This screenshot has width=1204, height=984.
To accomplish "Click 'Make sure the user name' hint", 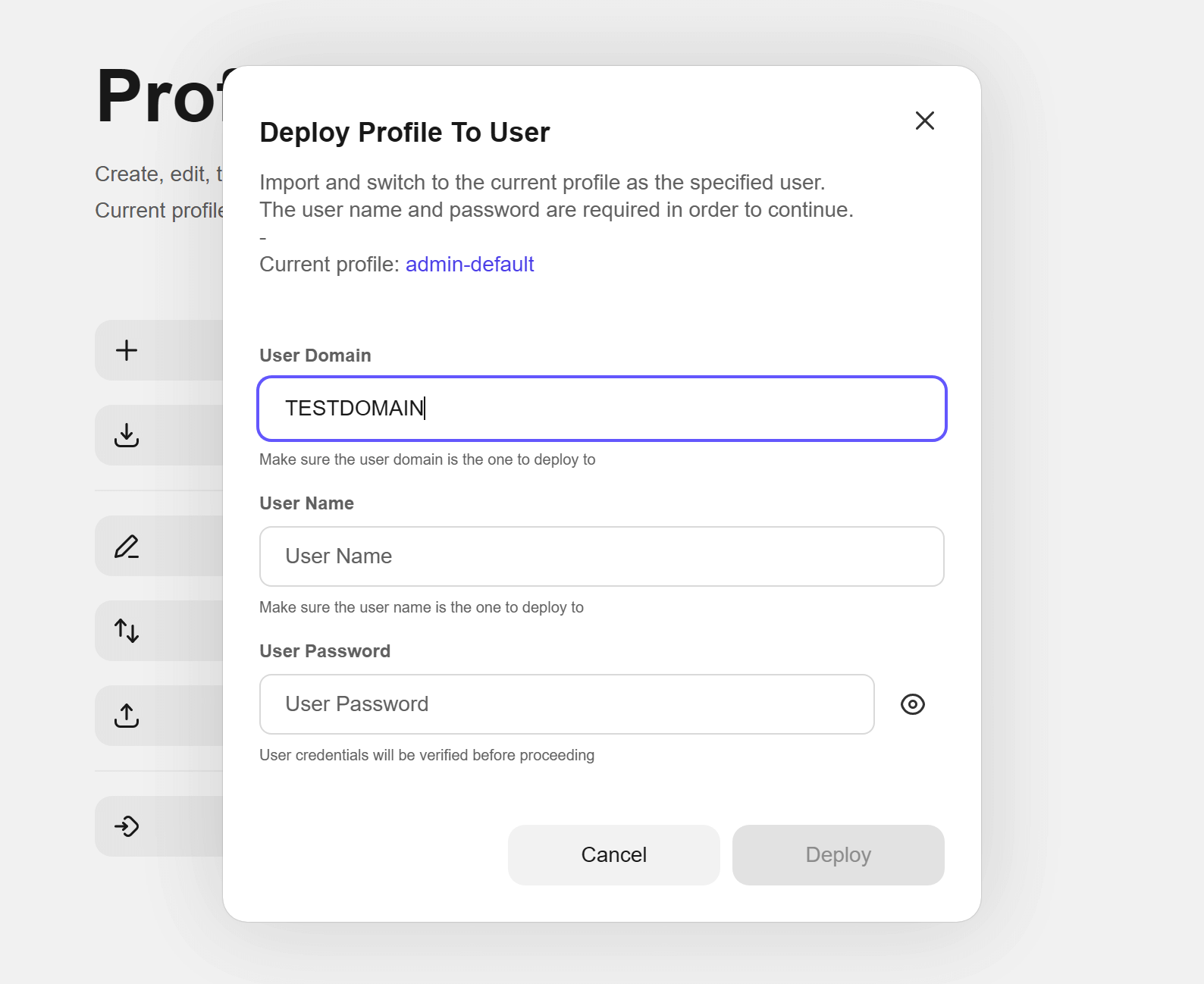I will (x=422, y=607).
